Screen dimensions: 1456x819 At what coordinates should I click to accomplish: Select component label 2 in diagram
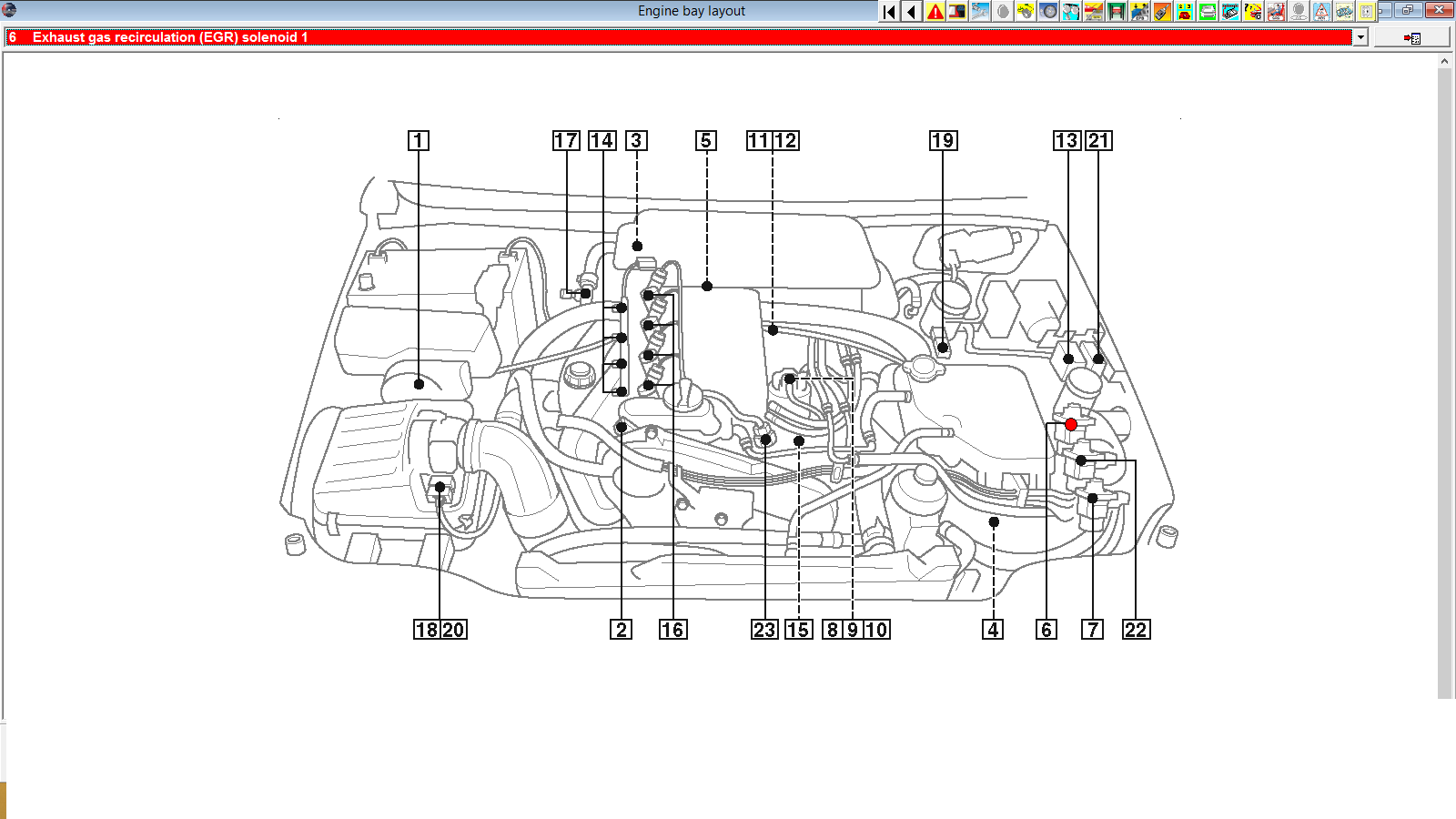[x=621, y=630]
